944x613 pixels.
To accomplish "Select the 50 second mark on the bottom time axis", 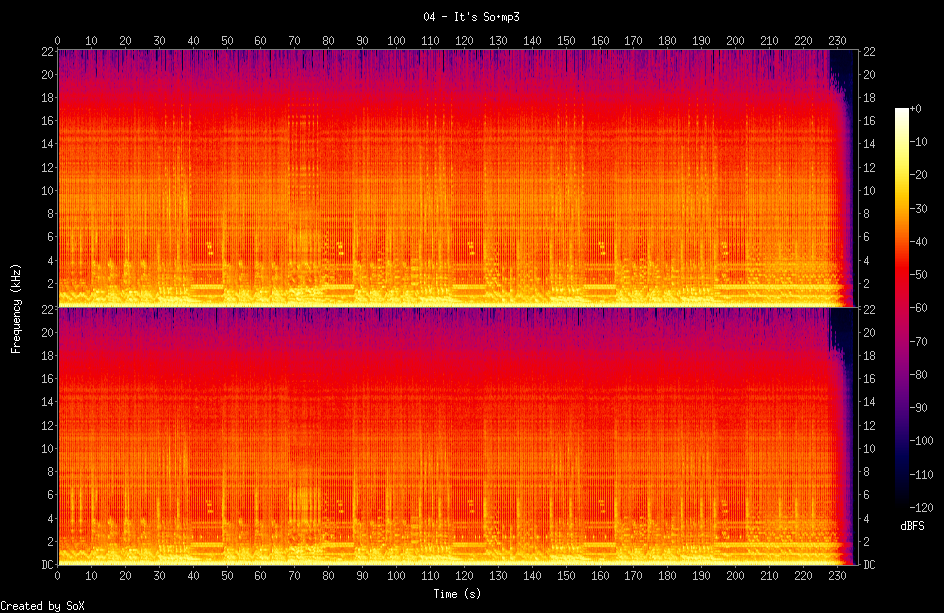I will click(227, 577).
